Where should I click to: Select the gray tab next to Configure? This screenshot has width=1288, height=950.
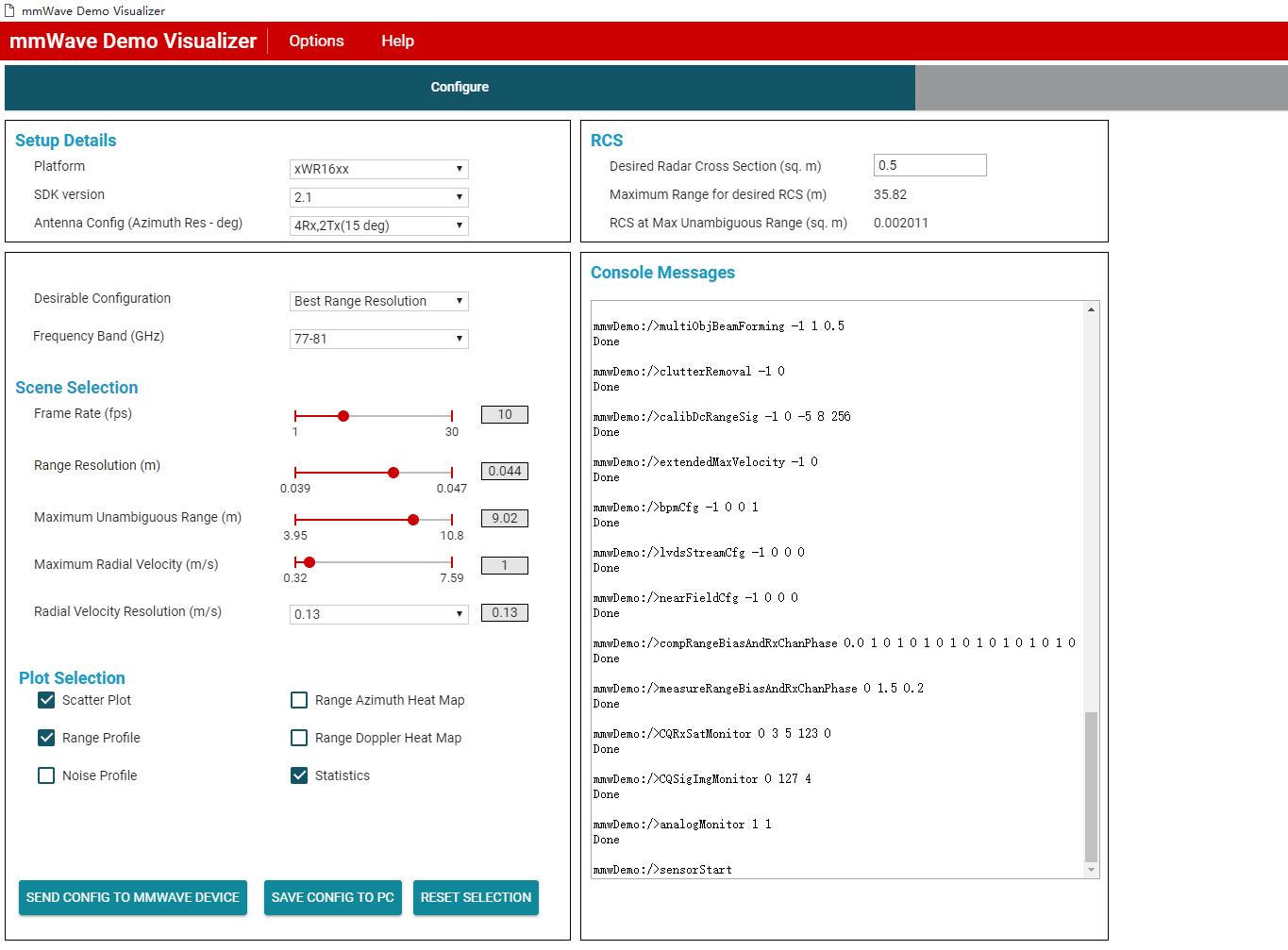pyautogui.click(x=1101, y=87)
